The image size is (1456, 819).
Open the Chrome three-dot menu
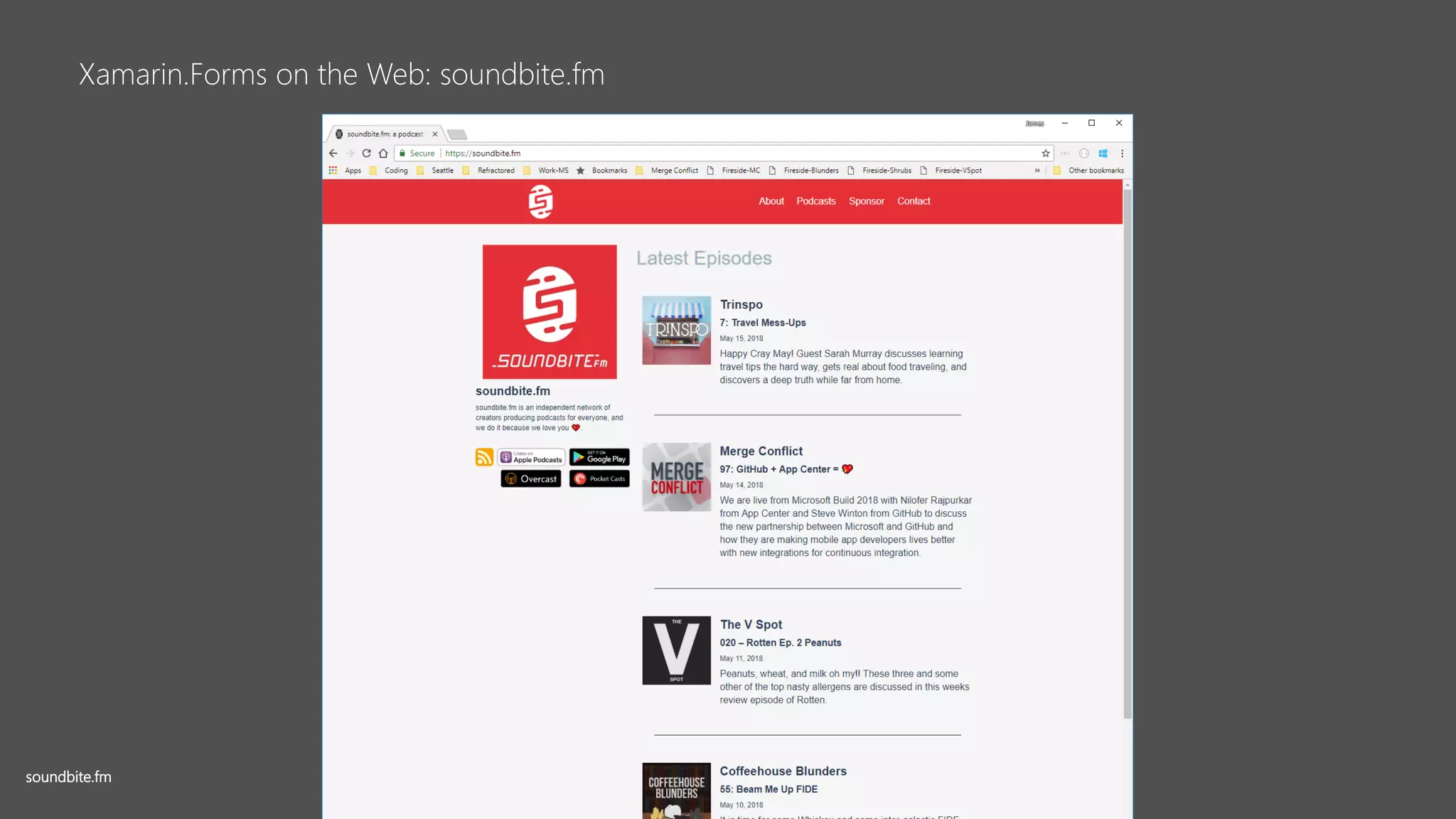(1122, 153)
